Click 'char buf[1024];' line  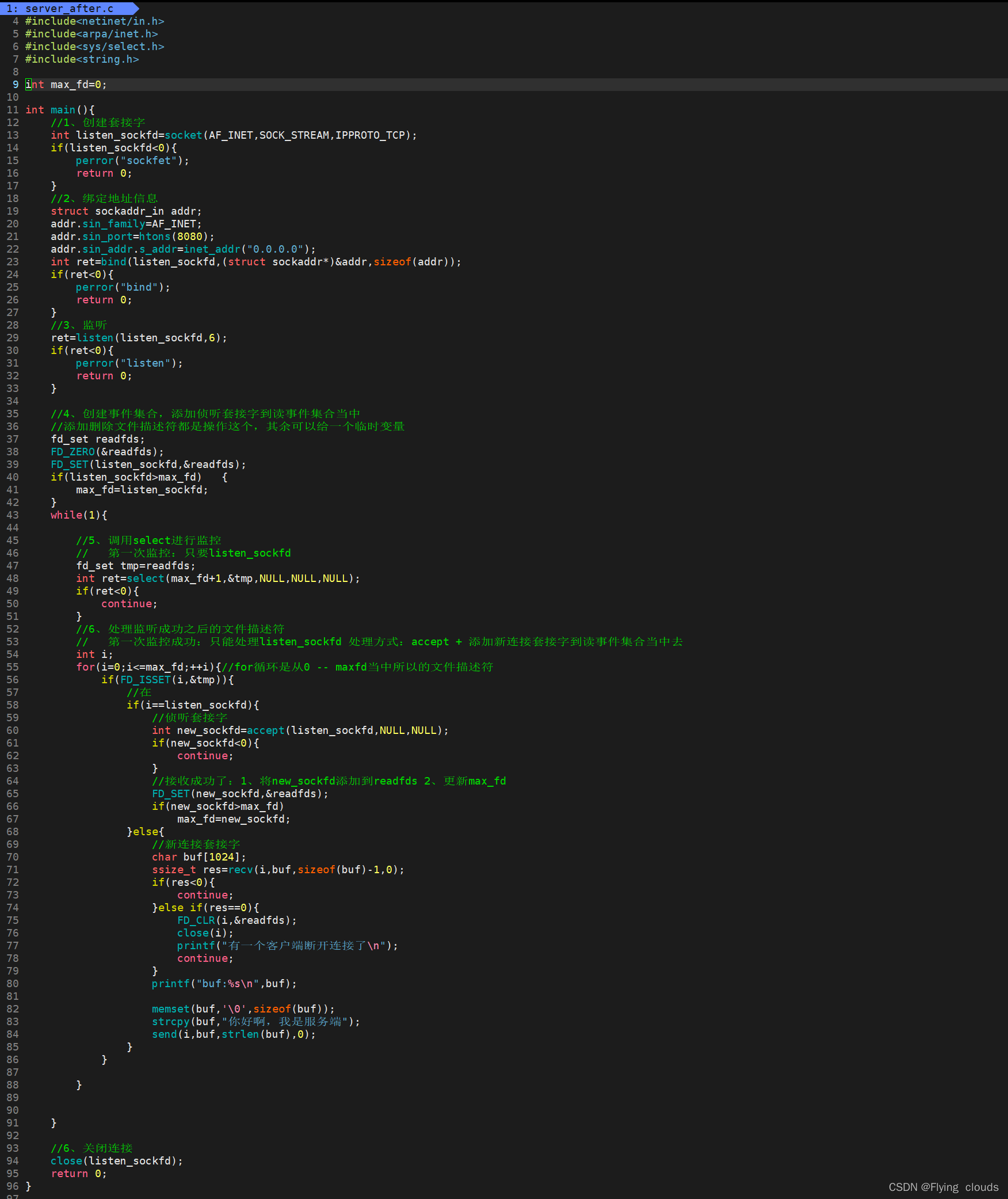[199, 857]
